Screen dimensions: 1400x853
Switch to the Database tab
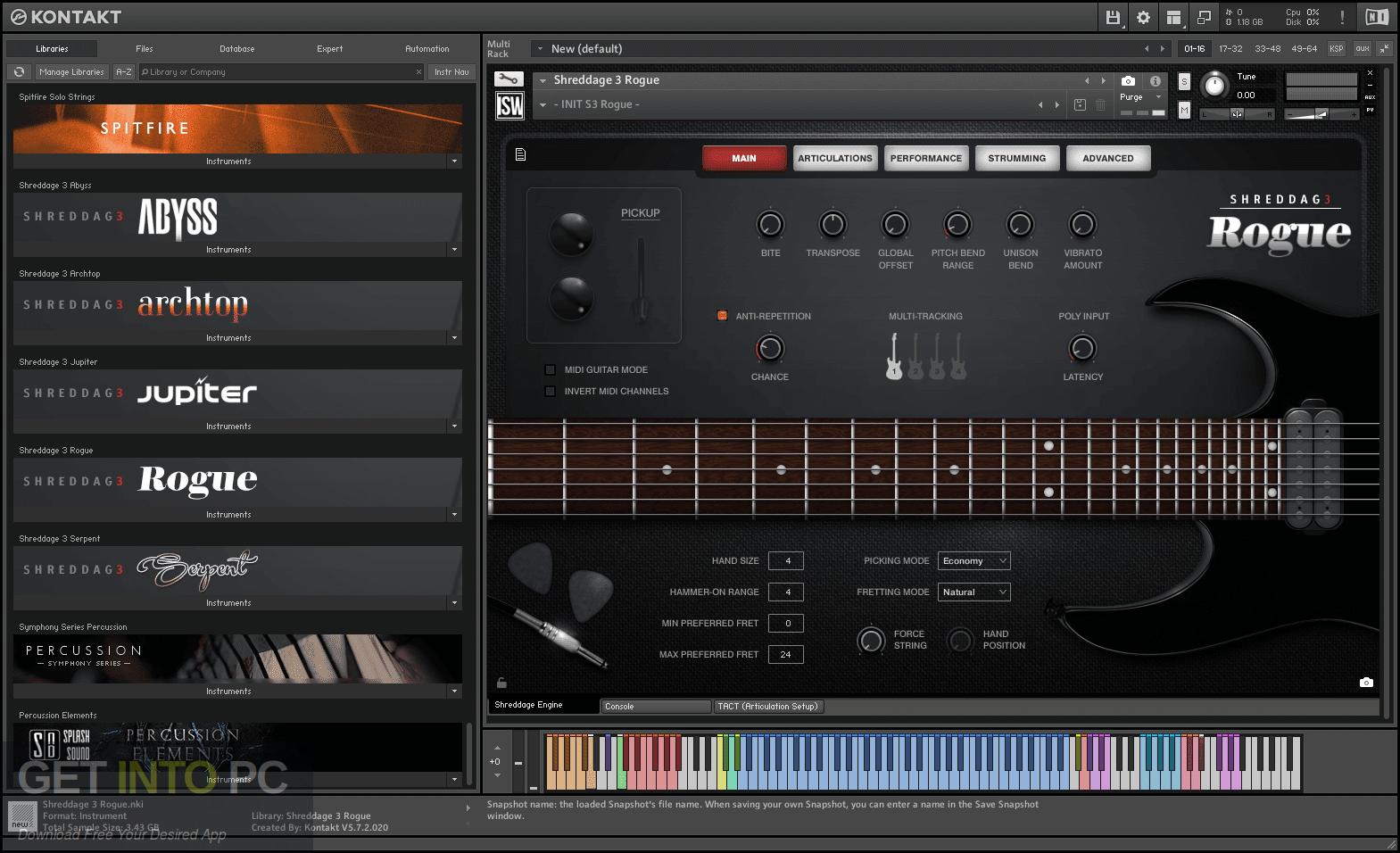coord(237,49)
